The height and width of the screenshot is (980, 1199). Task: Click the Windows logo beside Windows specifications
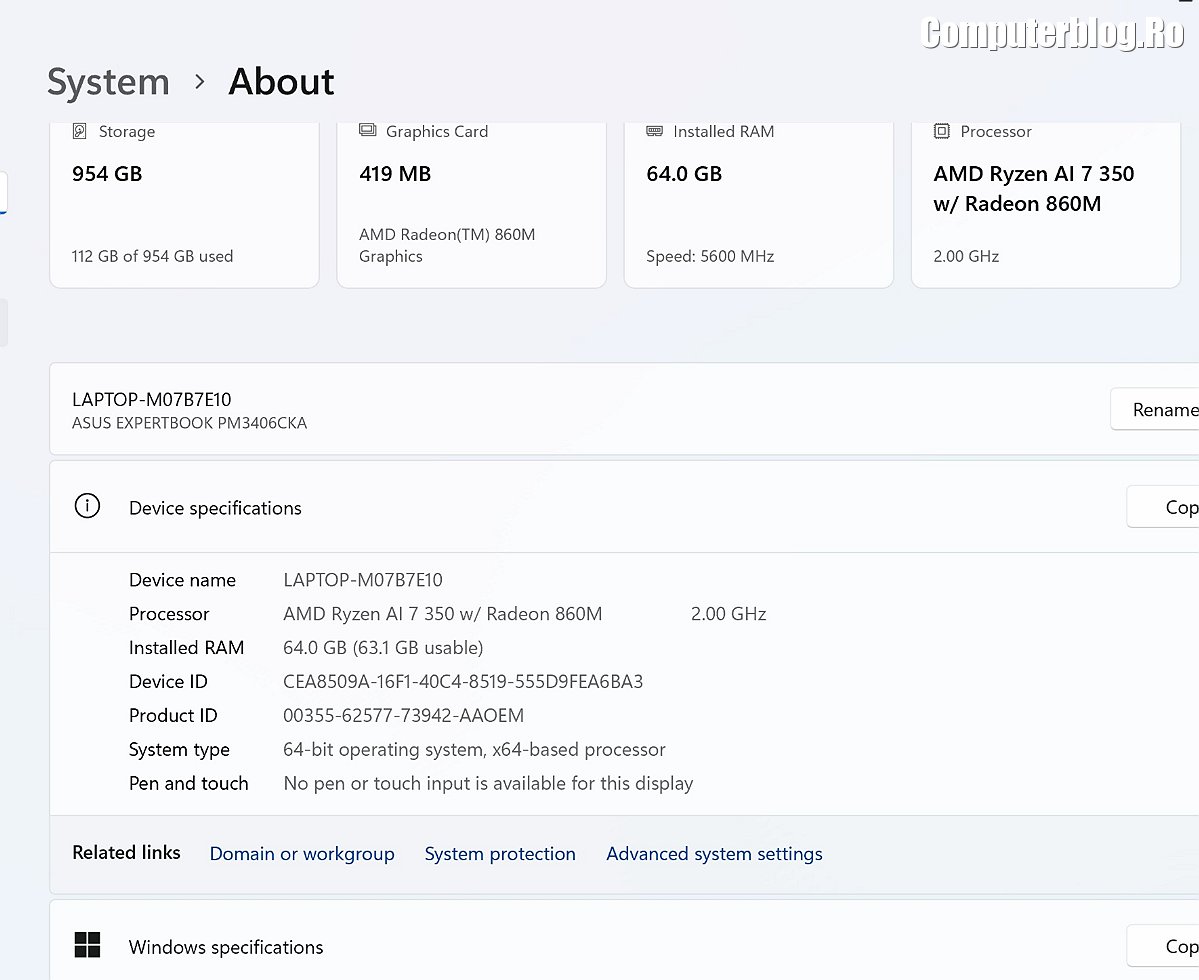tap(87, 945)
